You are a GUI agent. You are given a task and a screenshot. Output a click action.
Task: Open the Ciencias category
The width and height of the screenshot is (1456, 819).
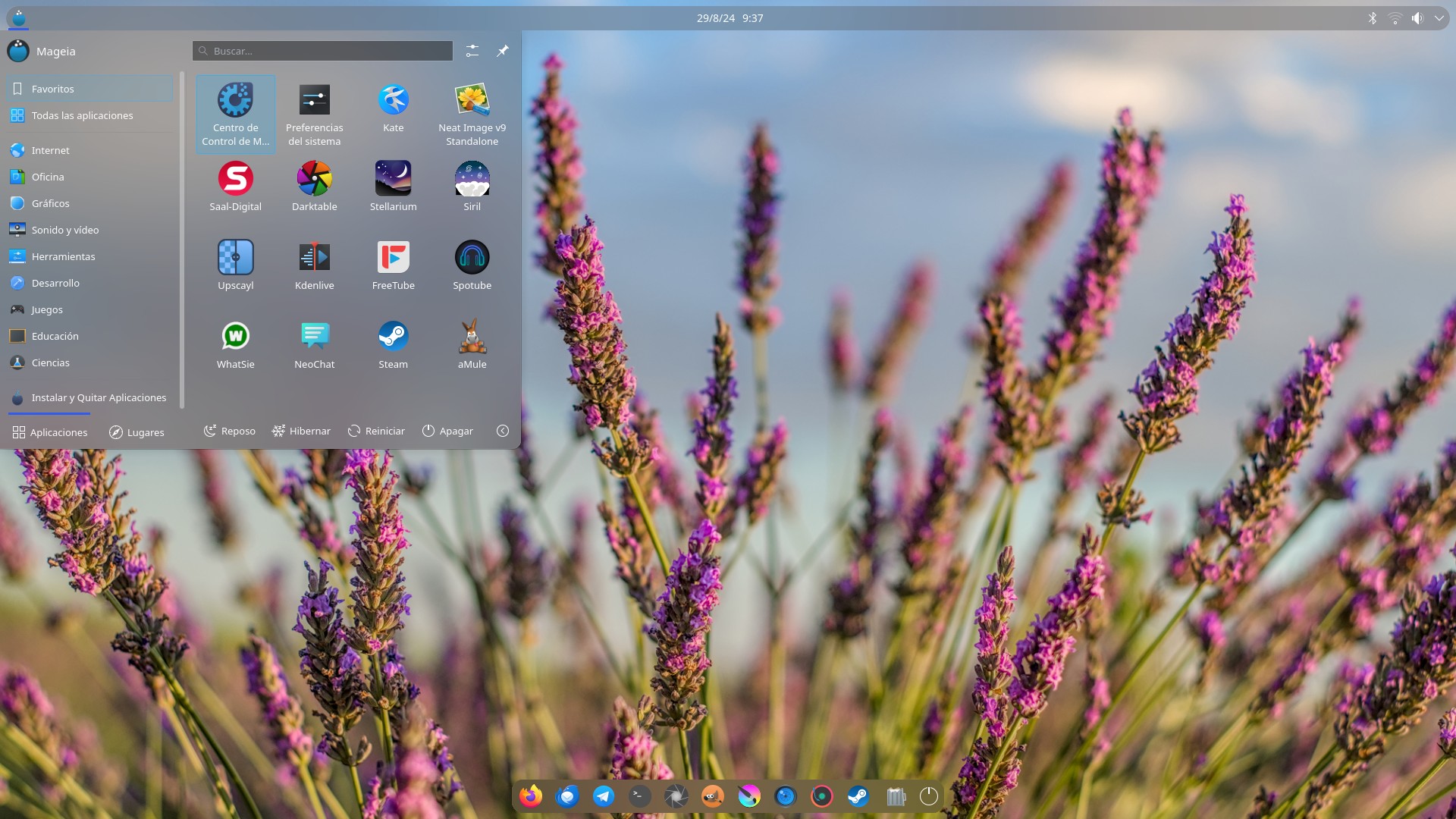coord(89,362)
